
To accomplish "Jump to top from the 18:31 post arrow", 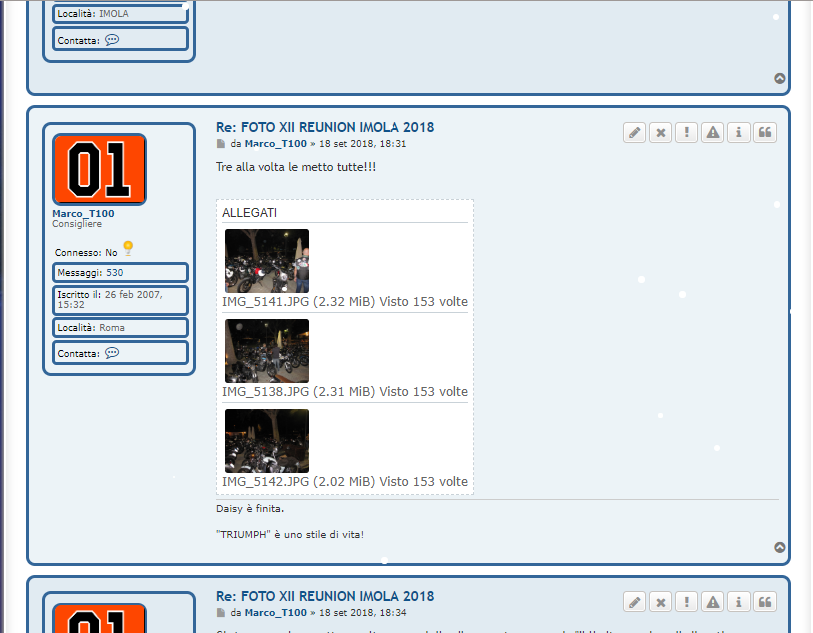I will [779, 547].
